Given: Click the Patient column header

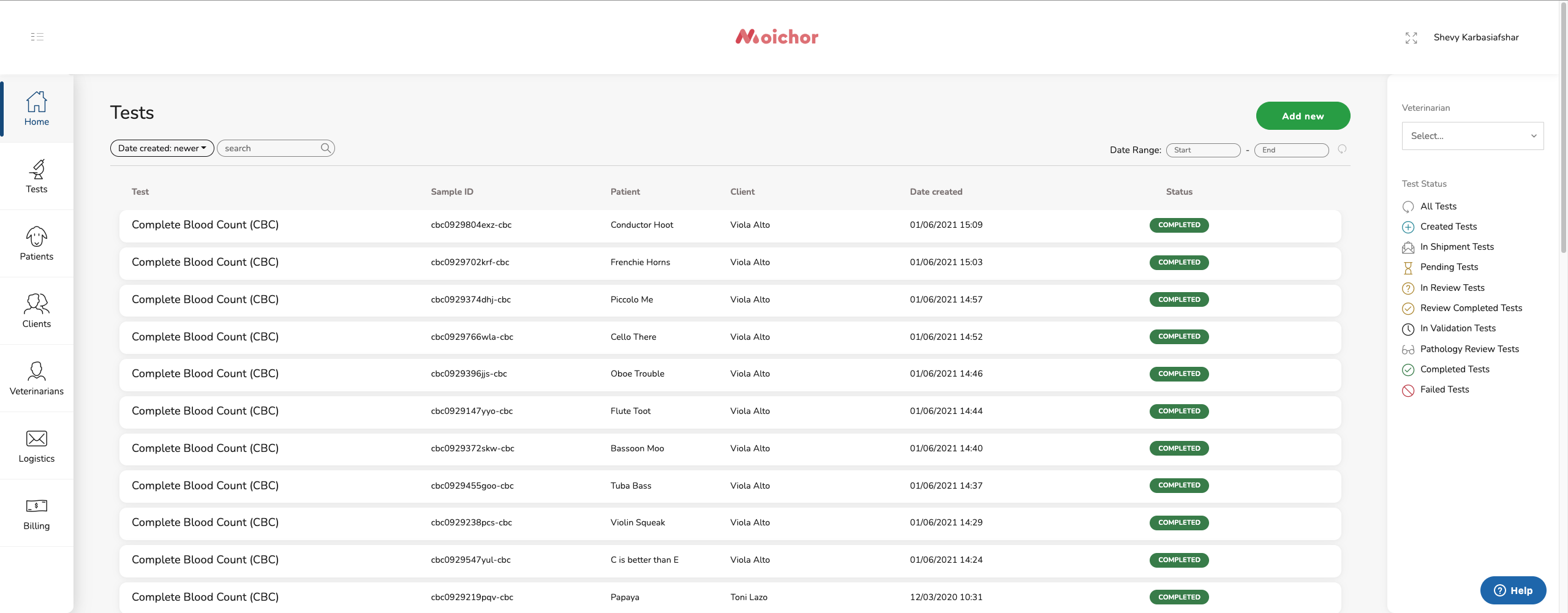Looking at the screenshot, I should pos(625,192).
